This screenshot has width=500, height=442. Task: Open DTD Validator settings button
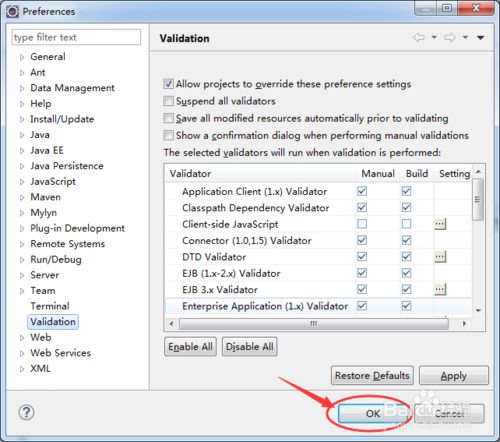440,257
